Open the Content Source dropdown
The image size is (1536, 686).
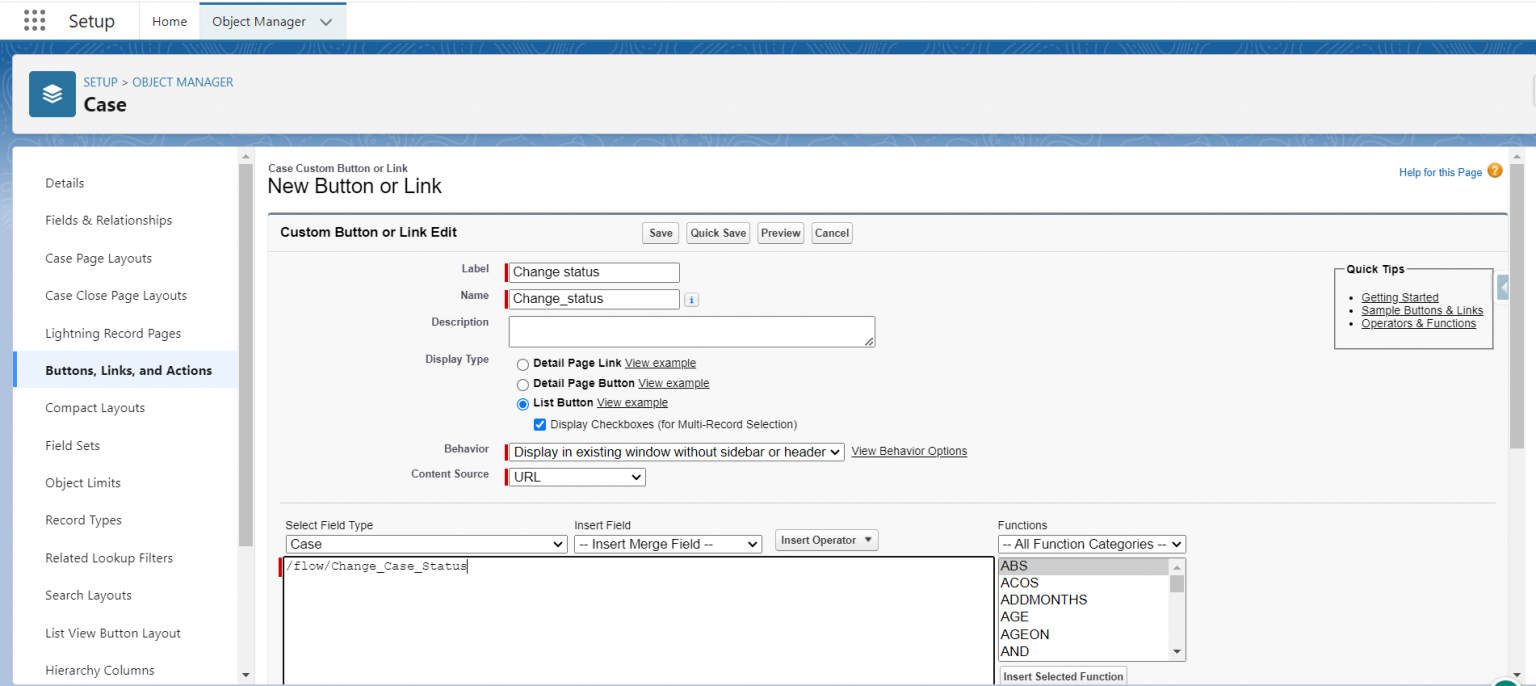pyautogui.click(x=575, y=476)
